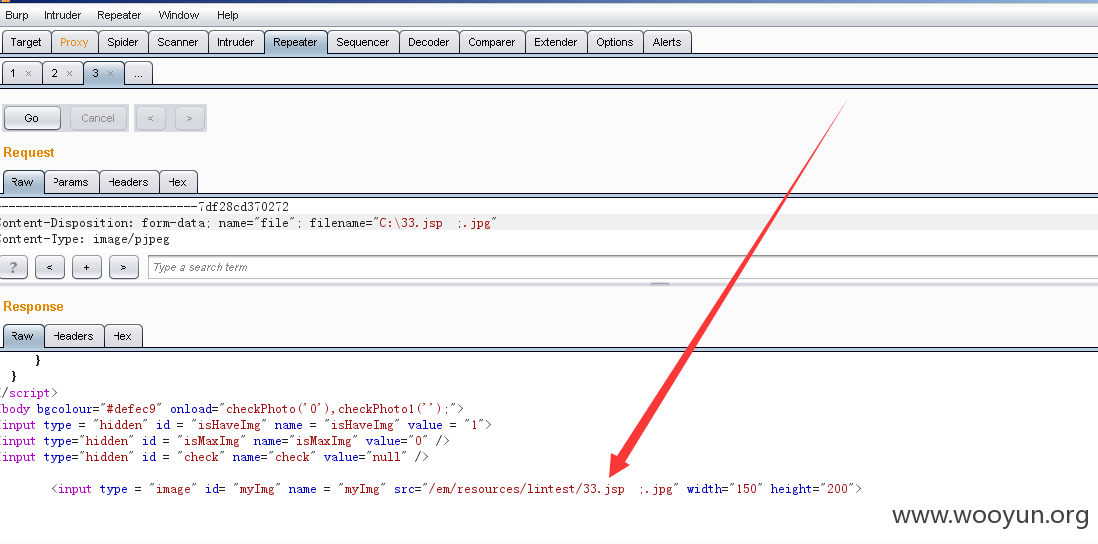Click the closing /script tag line
The image size is (1098, 544).
[x=29, y=393]
